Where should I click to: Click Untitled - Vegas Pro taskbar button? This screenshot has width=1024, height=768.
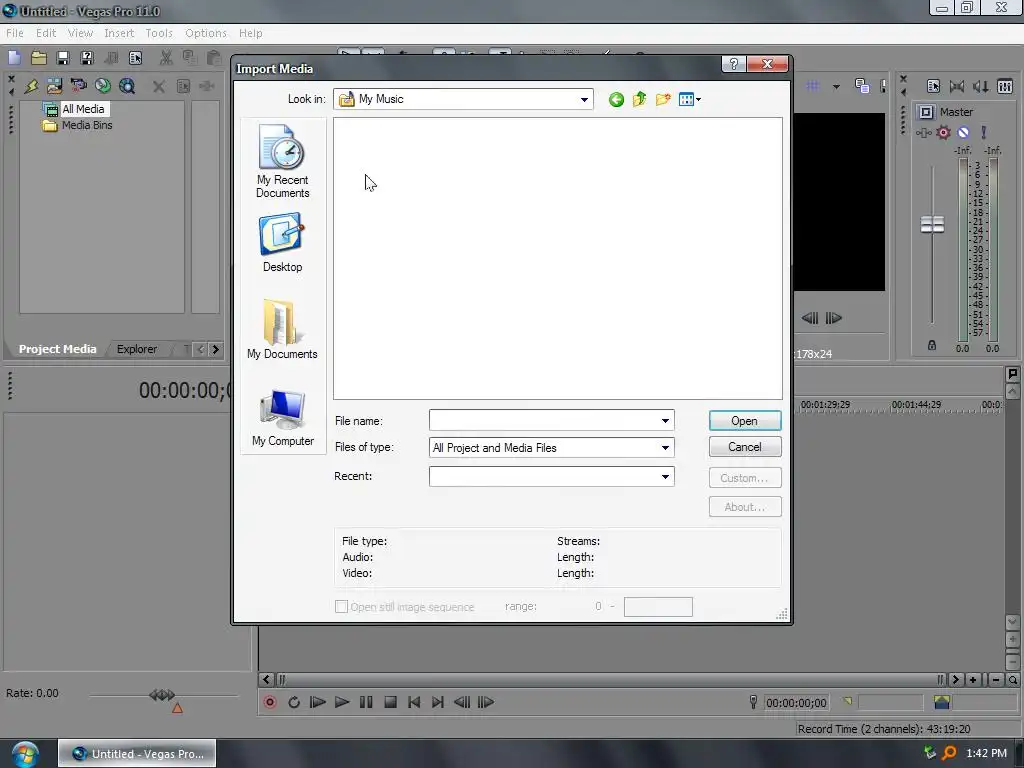point(137,754)
